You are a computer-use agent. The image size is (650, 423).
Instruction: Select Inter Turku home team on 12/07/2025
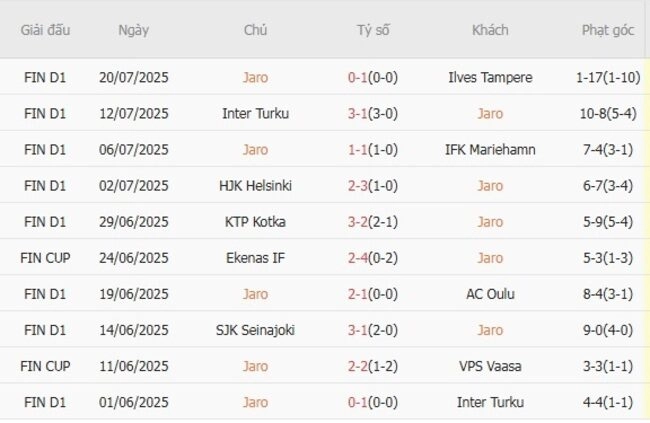[255, 114]
